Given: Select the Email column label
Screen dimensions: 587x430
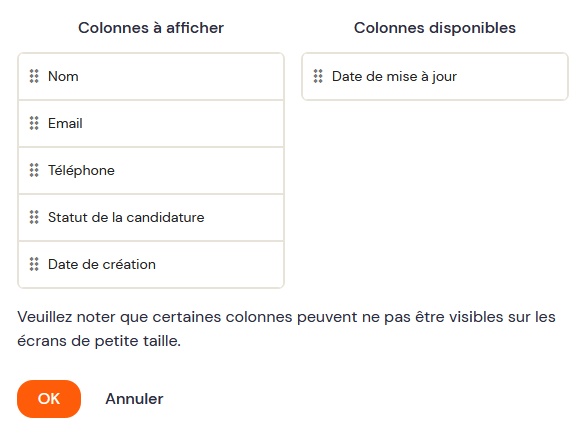Looking at the screenshot, I should pos(65,123).
